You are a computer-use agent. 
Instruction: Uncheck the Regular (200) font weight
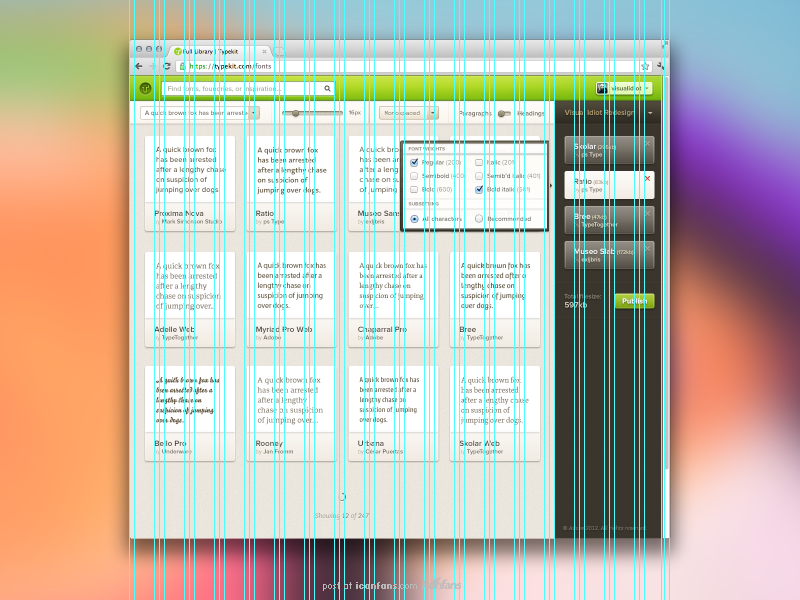coord(414,162)
